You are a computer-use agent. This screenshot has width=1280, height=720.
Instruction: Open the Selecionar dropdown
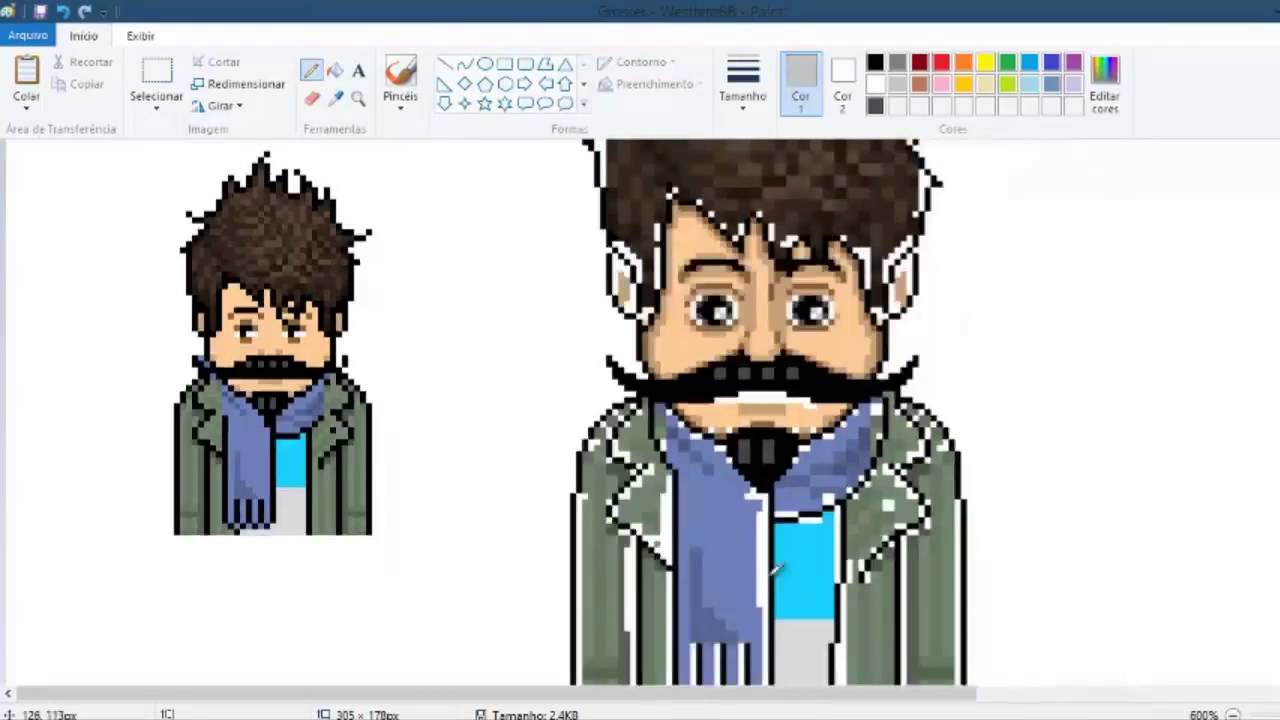pyautogui.click(x=156, y=108)
